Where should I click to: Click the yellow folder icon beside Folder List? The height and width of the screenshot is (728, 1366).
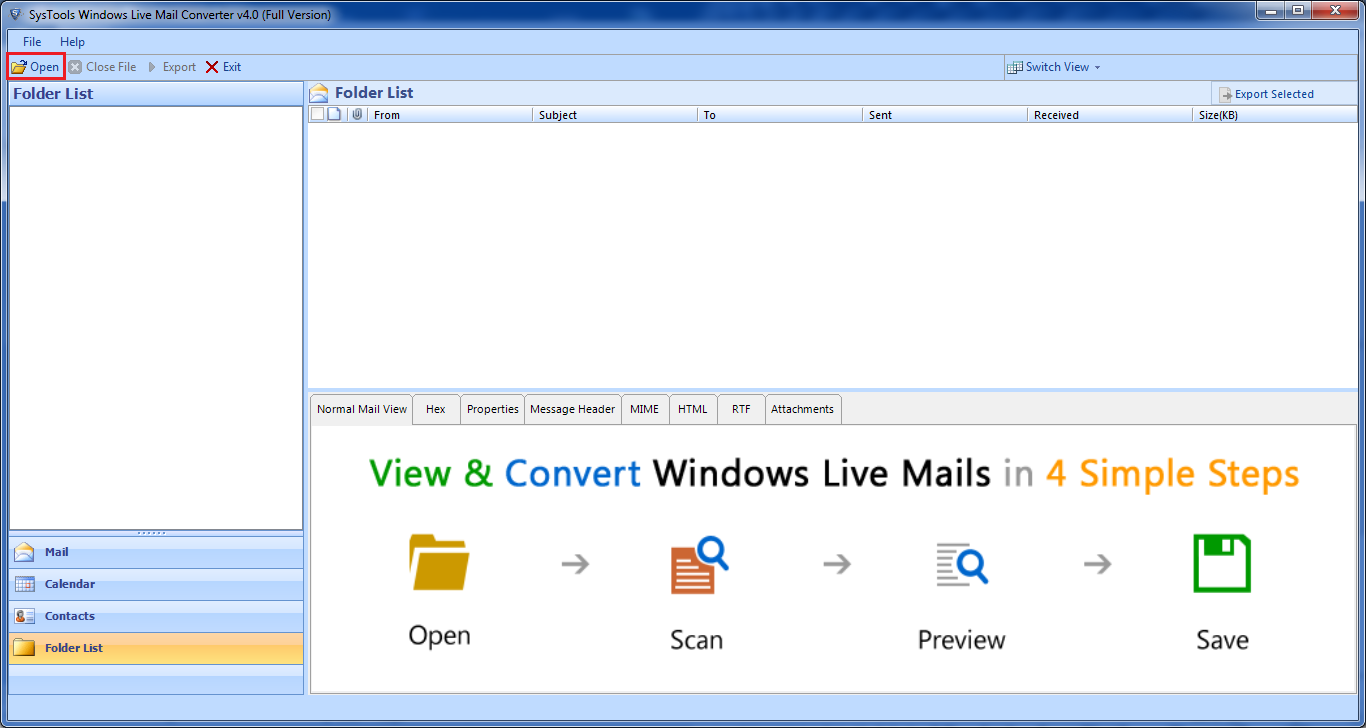coord(24,648)
